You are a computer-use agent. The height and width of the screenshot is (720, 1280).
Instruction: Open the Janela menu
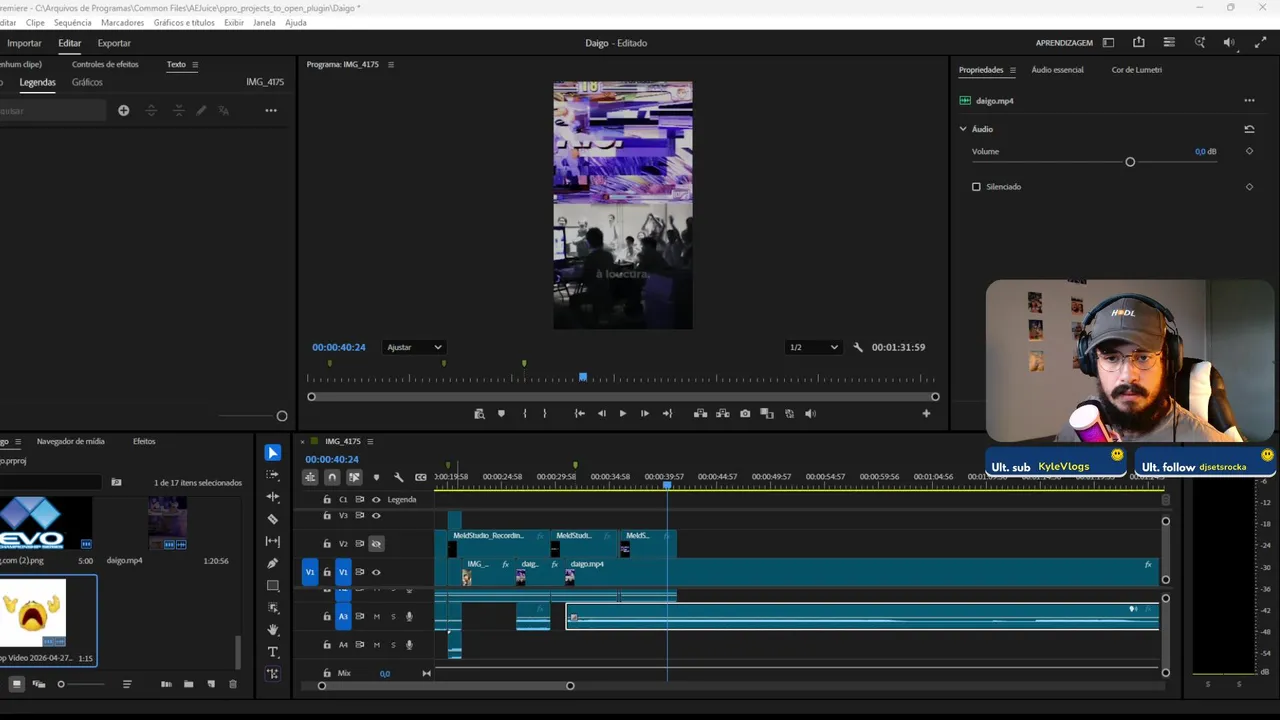[264, 22]
